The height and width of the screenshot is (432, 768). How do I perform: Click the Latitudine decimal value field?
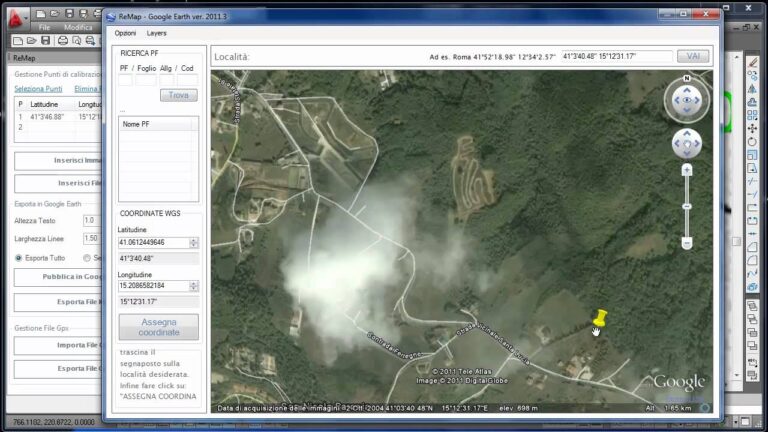pyautogui.click(x=154, y=242)
